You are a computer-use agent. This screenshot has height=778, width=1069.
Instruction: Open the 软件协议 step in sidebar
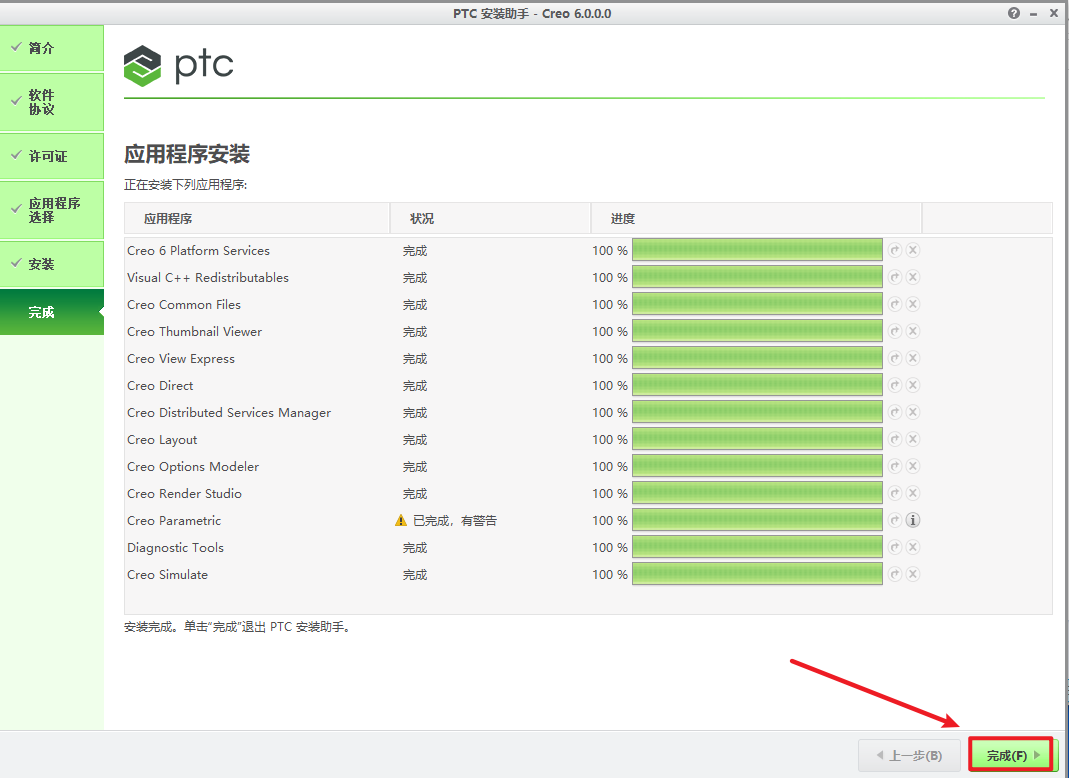[52, 102]
